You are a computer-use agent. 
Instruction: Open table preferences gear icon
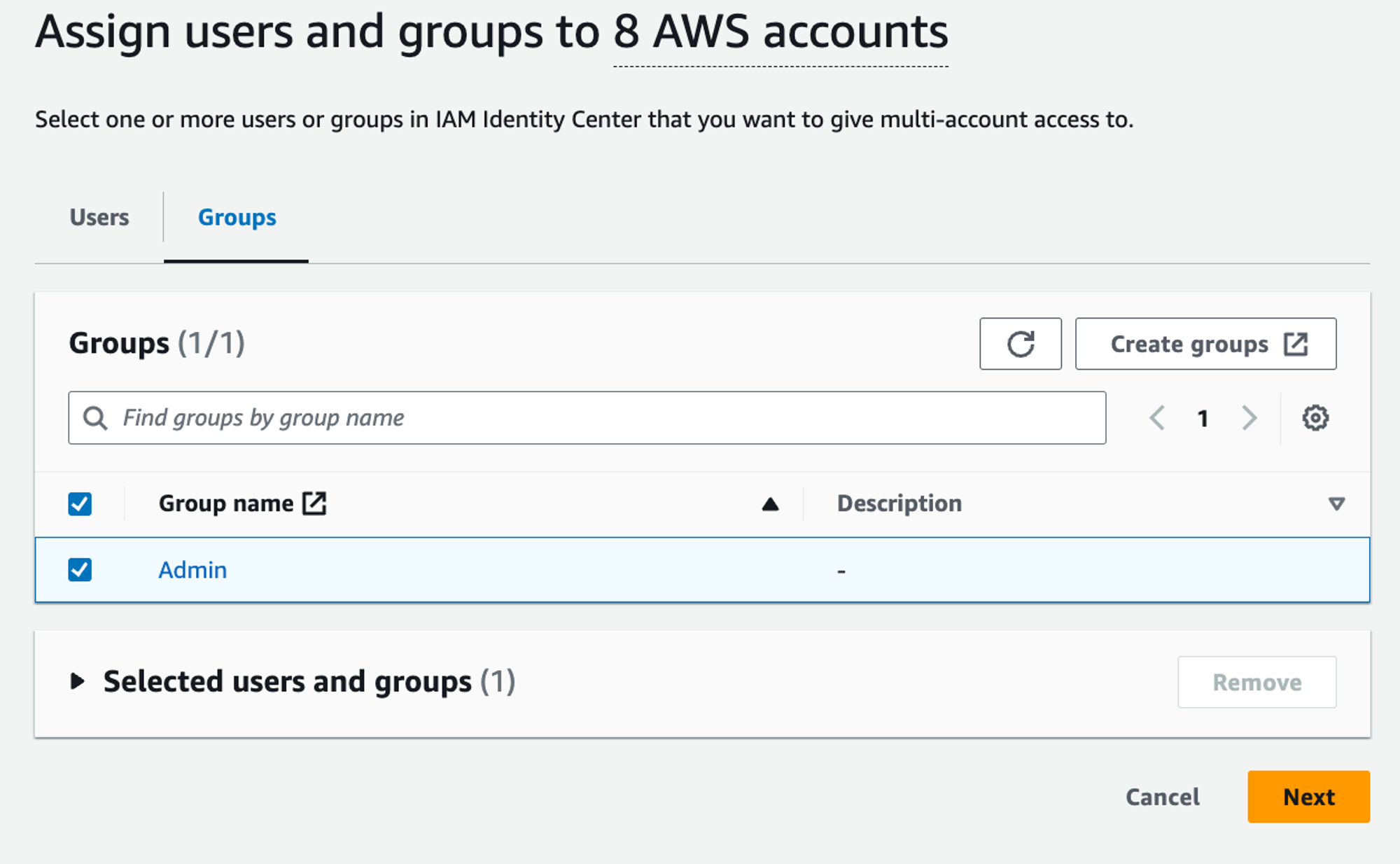1315,418
